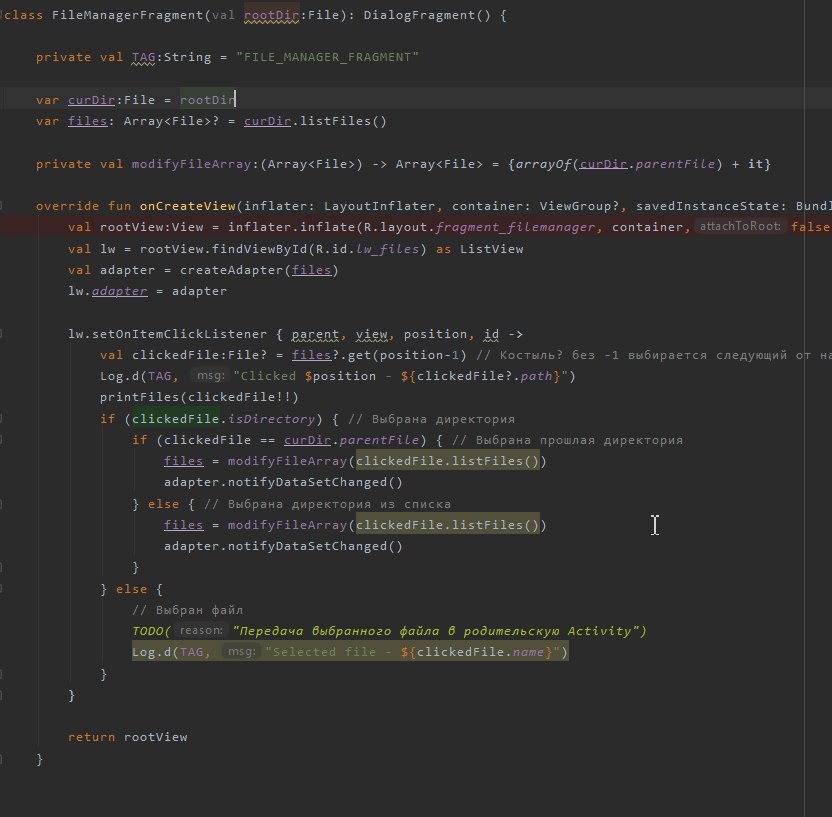Click the italic name property

coord(527,652)
